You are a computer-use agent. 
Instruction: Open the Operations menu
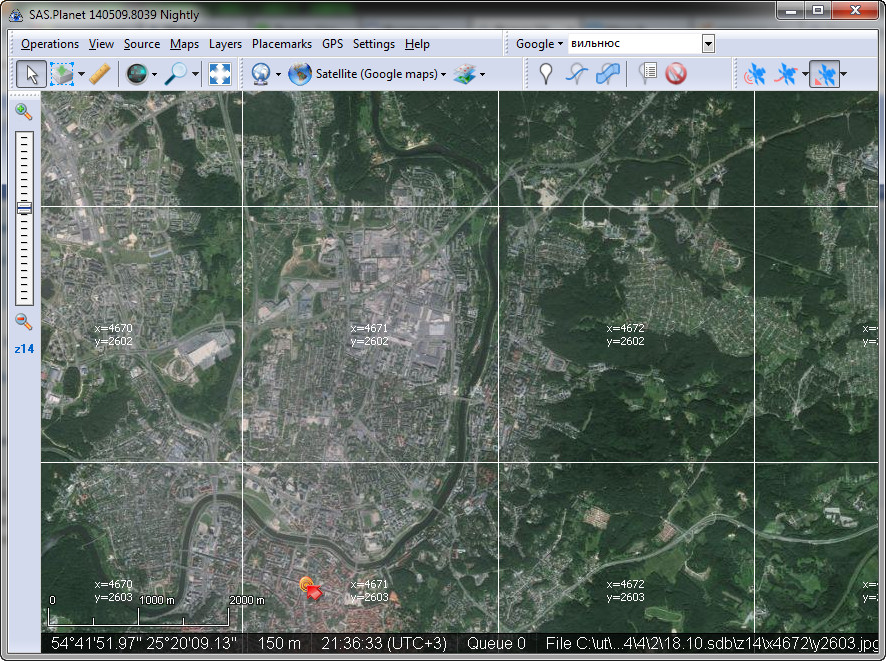coord(49,44)
